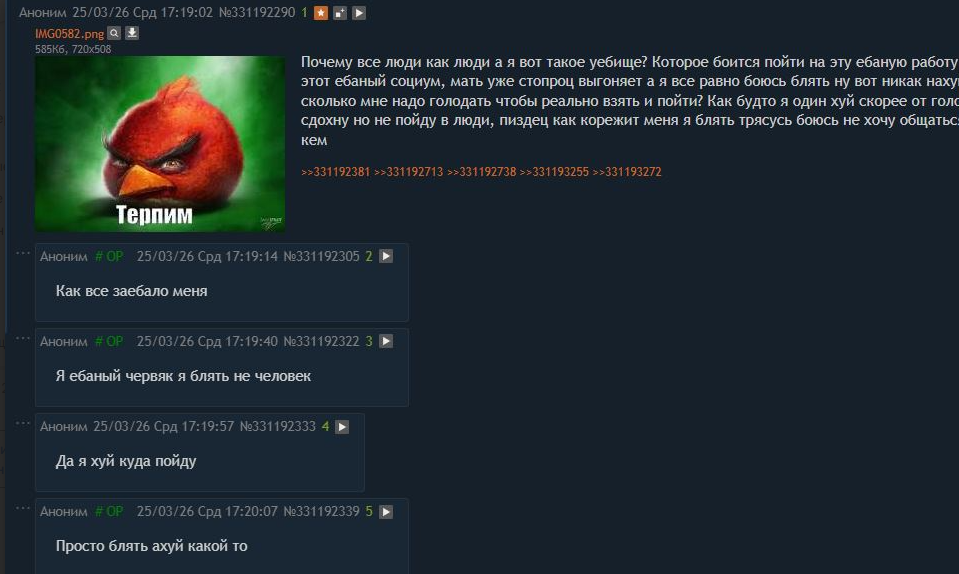Click the arrow icon on post №331192339

(x=386, y=512)
